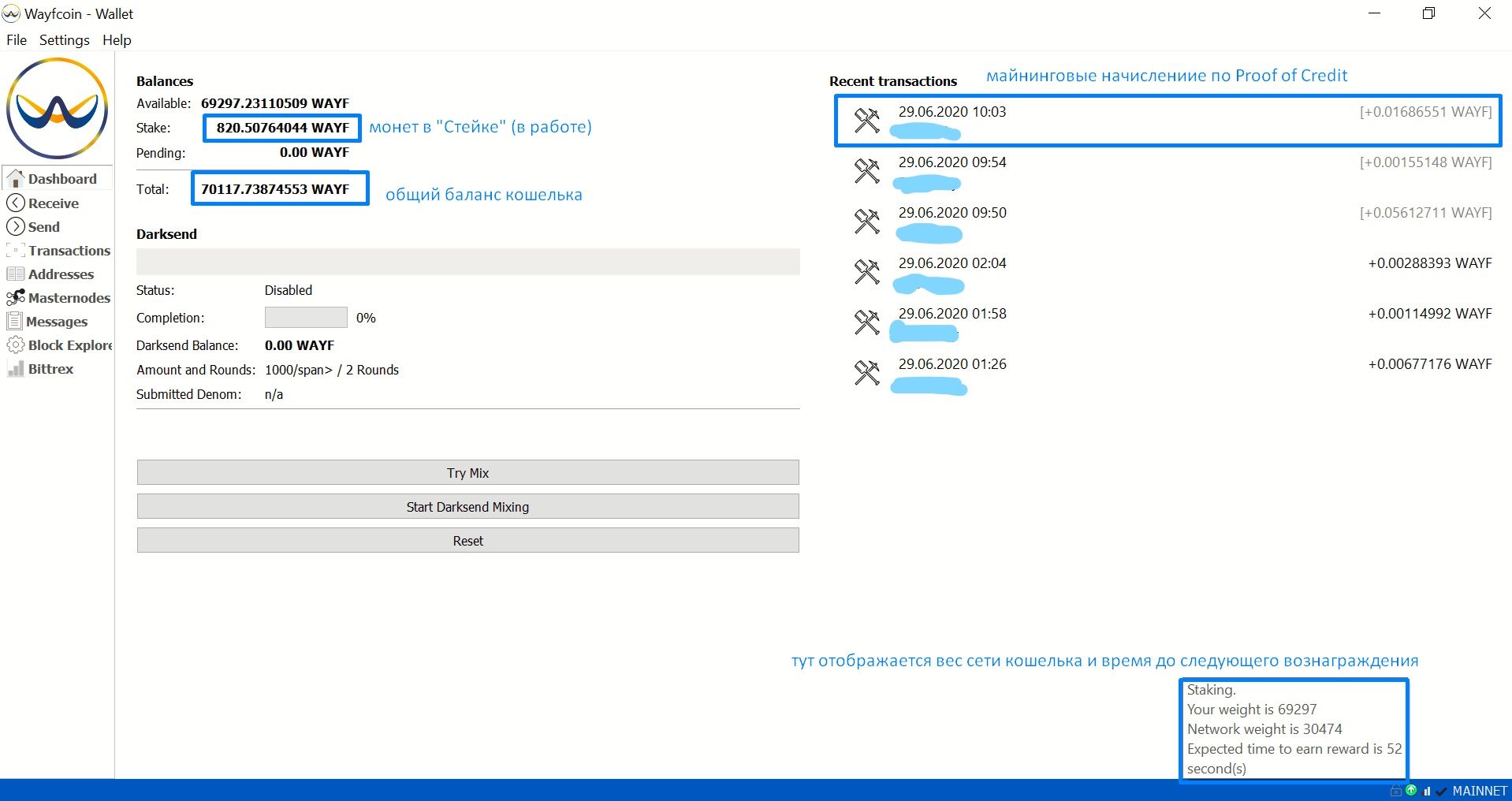This screenshot has width=1512, height=801.
Task: Click the Wayfcoin logo in sidebar
Action: tap(58, 108)
